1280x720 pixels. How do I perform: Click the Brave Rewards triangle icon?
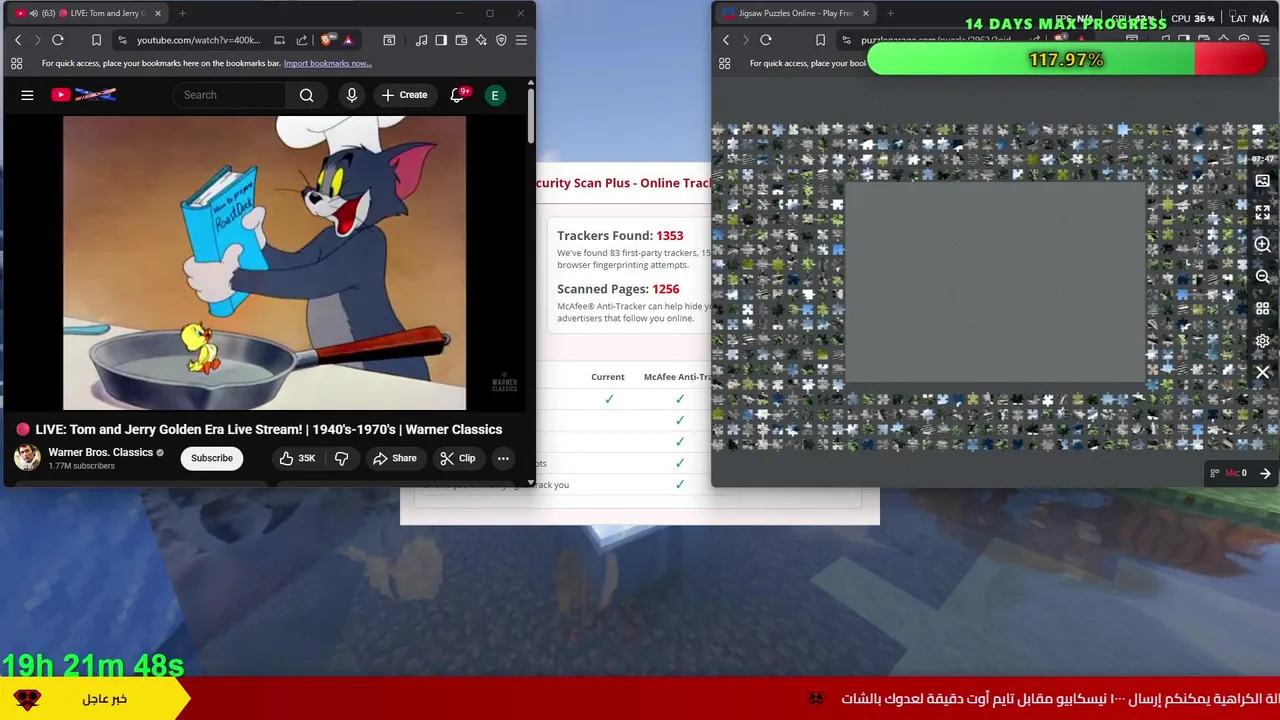[348, 40]
